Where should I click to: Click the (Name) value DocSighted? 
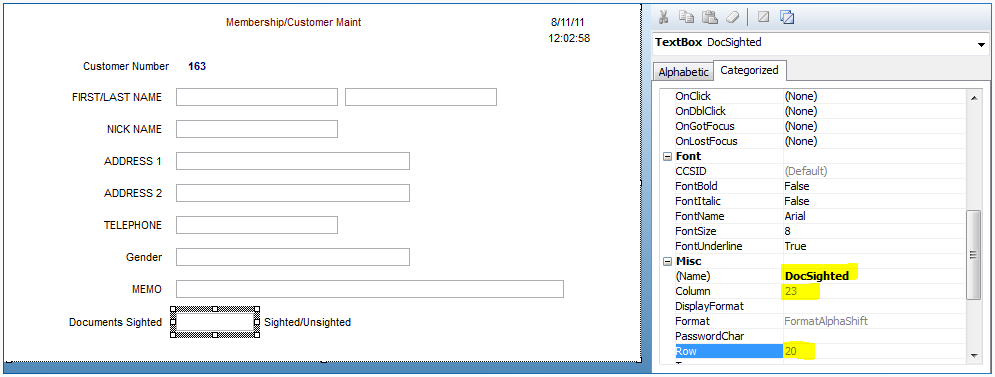point(817,276)
